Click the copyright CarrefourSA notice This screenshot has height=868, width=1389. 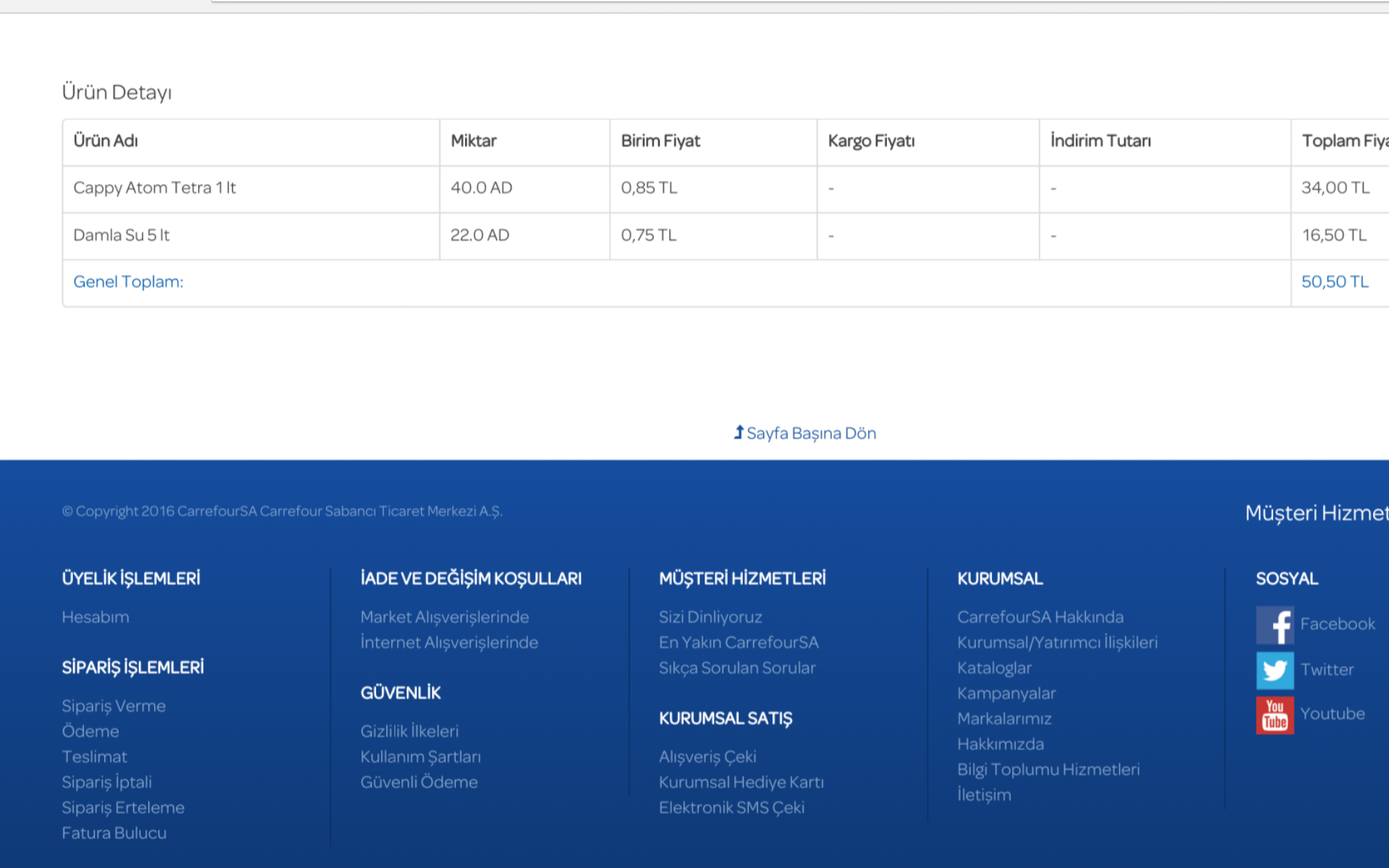coord(282,511)
